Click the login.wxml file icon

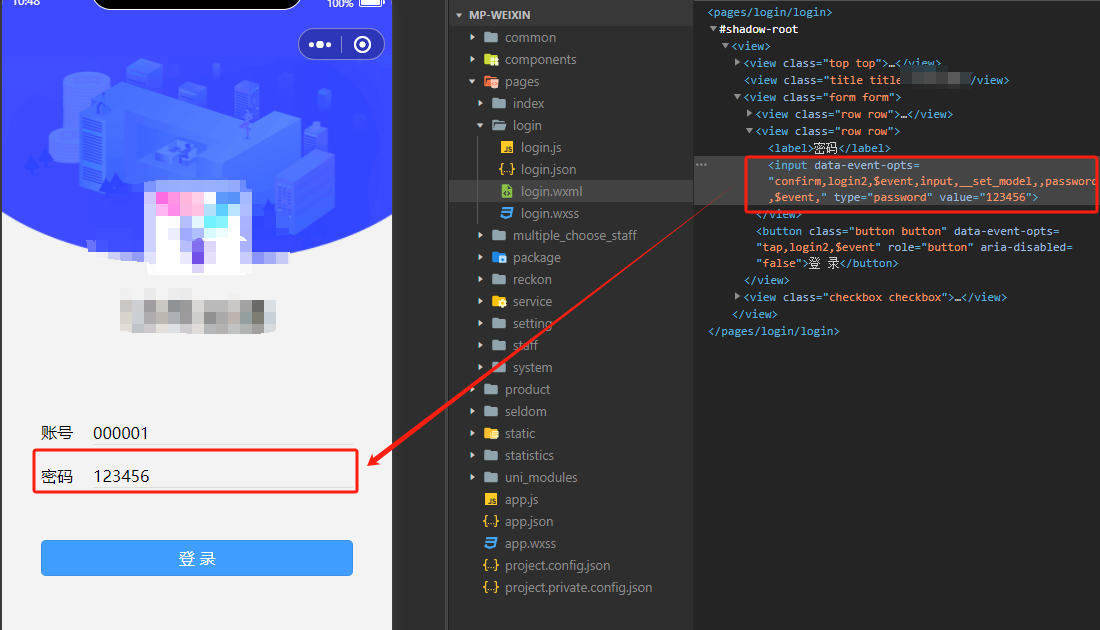[x=507, y=191]
